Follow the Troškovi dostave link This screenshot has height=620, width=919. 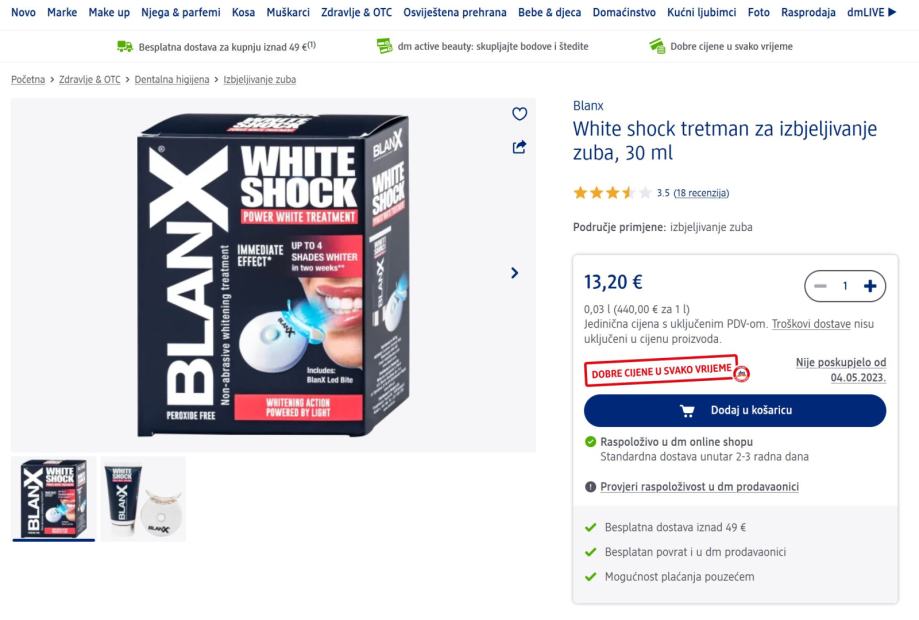[811, 323]
